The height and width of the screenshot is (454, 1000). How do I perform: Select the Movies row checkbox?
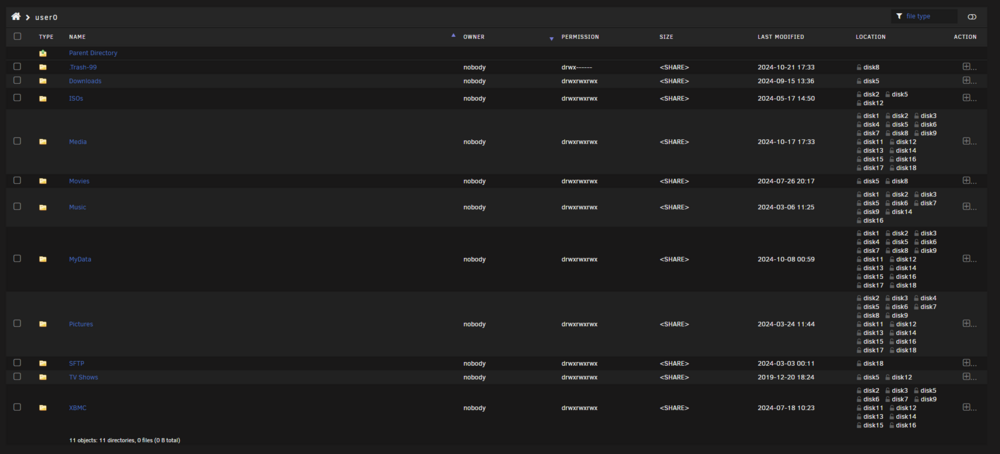[17, 180]
